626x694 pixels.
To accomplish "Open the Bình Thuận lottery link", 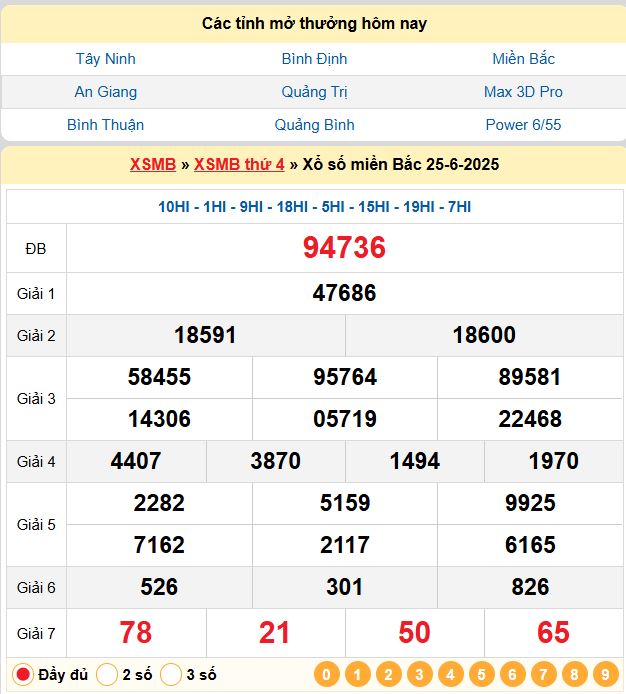I will click(105, 125).
